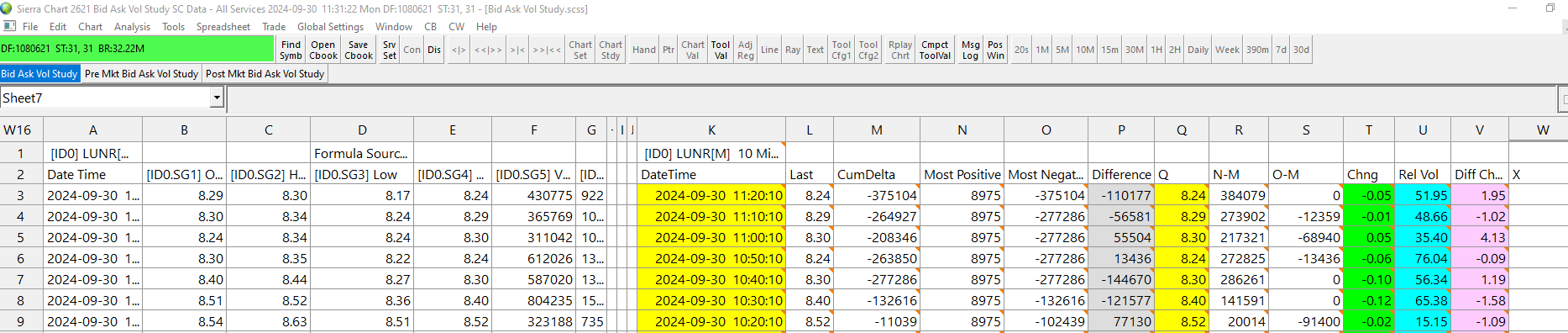Toggle the Rplay Chrt replay button

900,50
